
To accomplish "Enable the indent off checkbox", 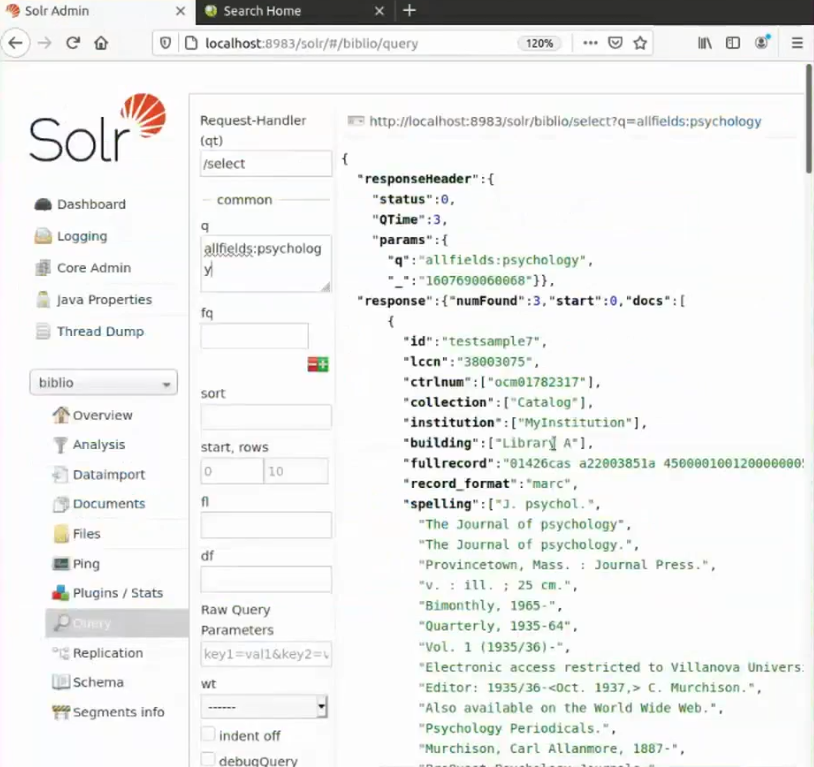I will click(208, 734).
